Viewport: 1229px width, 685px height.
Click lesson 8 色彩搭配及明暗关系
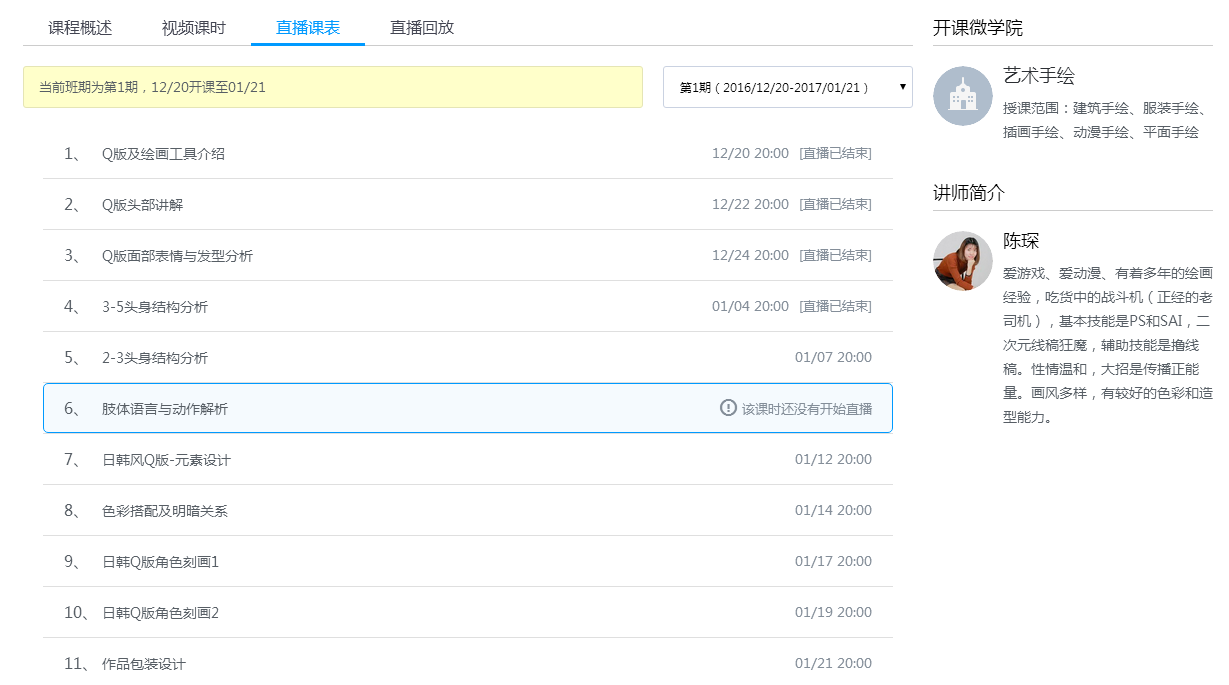pyautogui.click(x=165, y=511)
